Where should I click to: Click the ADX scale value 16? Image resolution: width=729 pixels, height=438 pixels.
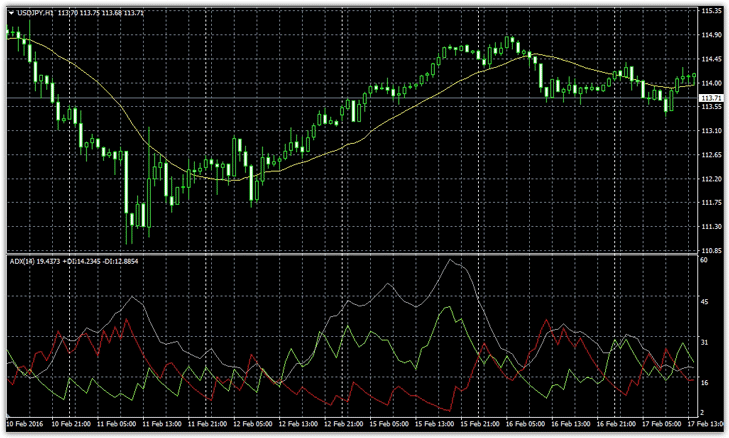point(704,383)
